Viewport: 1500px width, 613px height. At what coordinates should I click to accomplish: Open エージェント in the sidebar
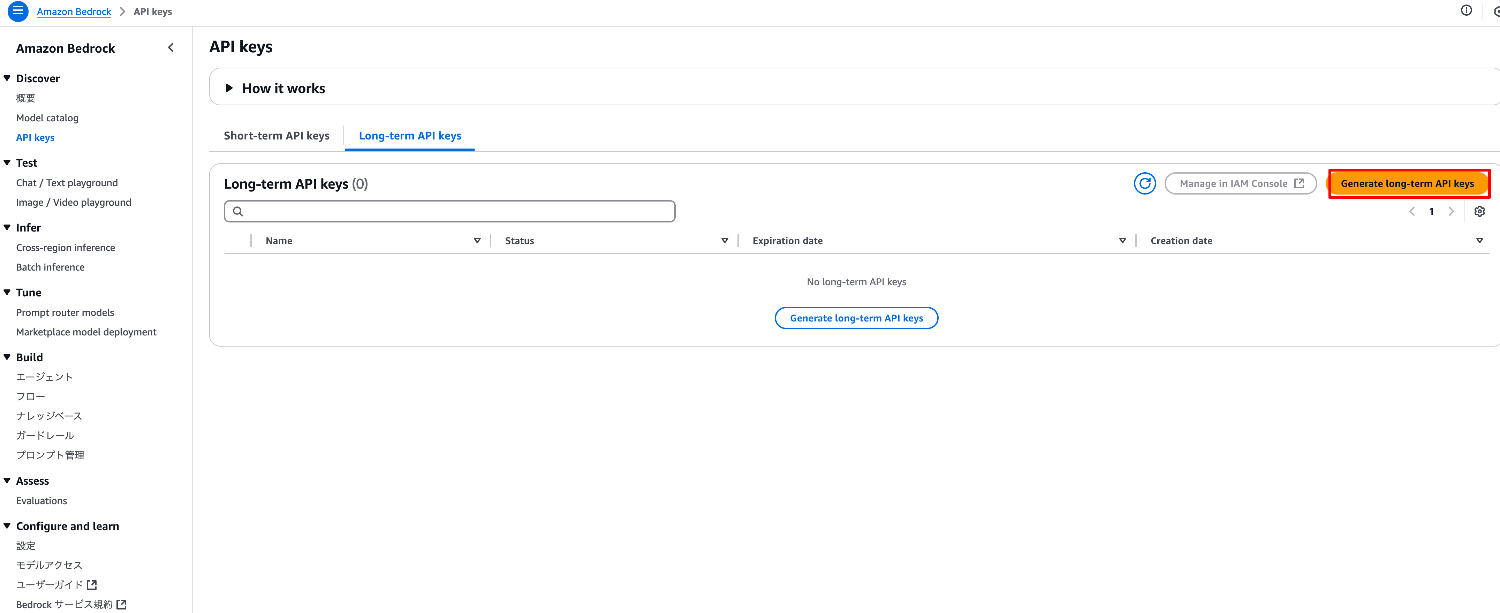point(45,377)
